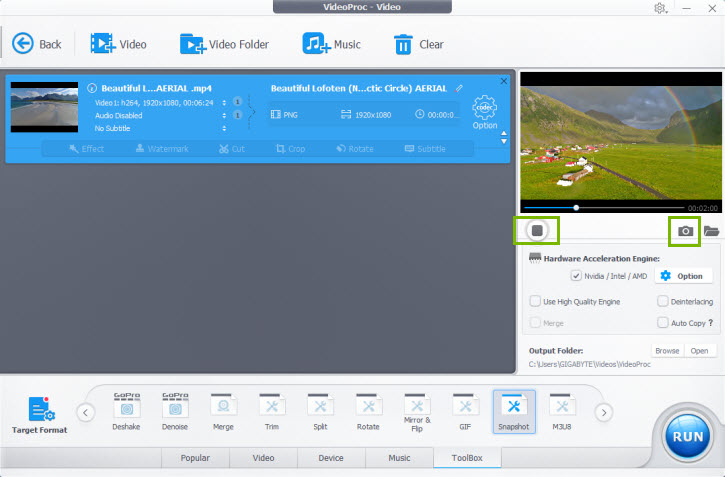Stop playback with the square stop button
Viewport: 725px width, 477px height.
tap(537, 231)
